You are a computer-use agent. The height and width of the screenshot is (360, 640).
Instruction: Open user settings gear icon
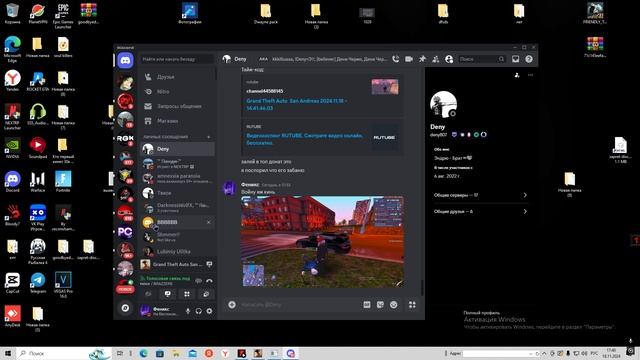pos(209,311)
